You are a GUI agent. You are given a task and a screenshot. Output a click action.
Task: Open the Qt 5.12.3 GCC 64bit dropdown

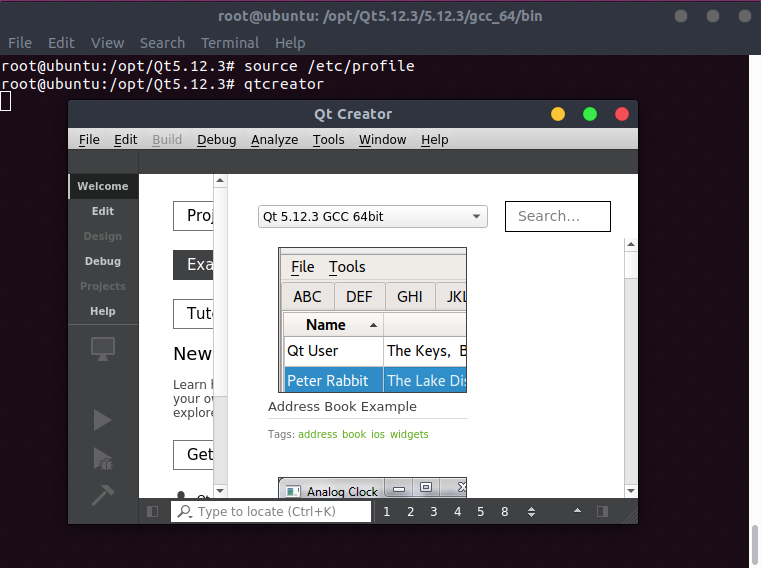[x=373, y=217]
